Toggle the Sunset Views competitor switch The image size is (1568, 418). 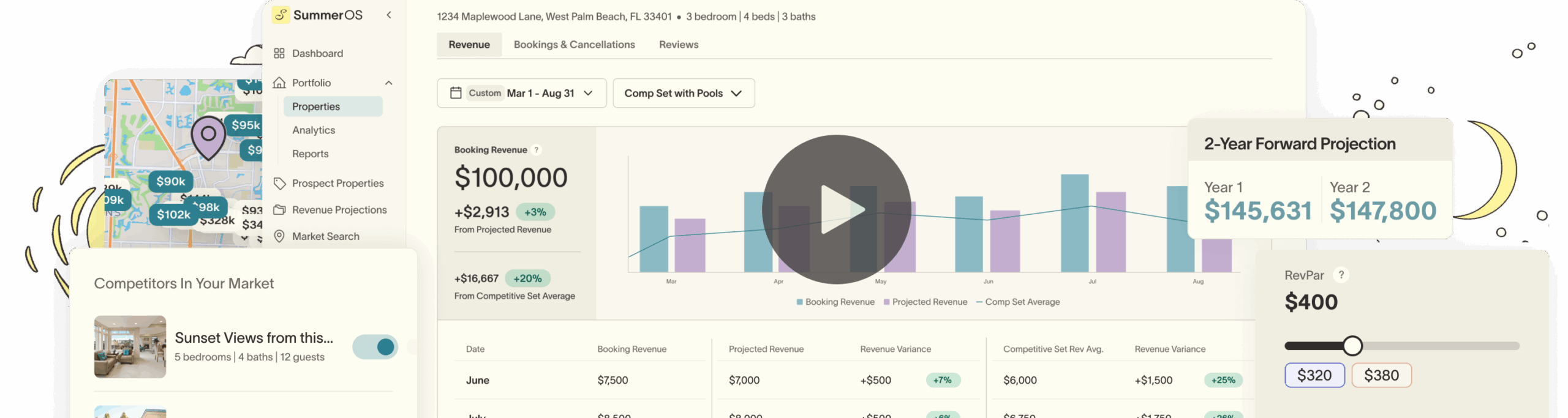[375, 347]
